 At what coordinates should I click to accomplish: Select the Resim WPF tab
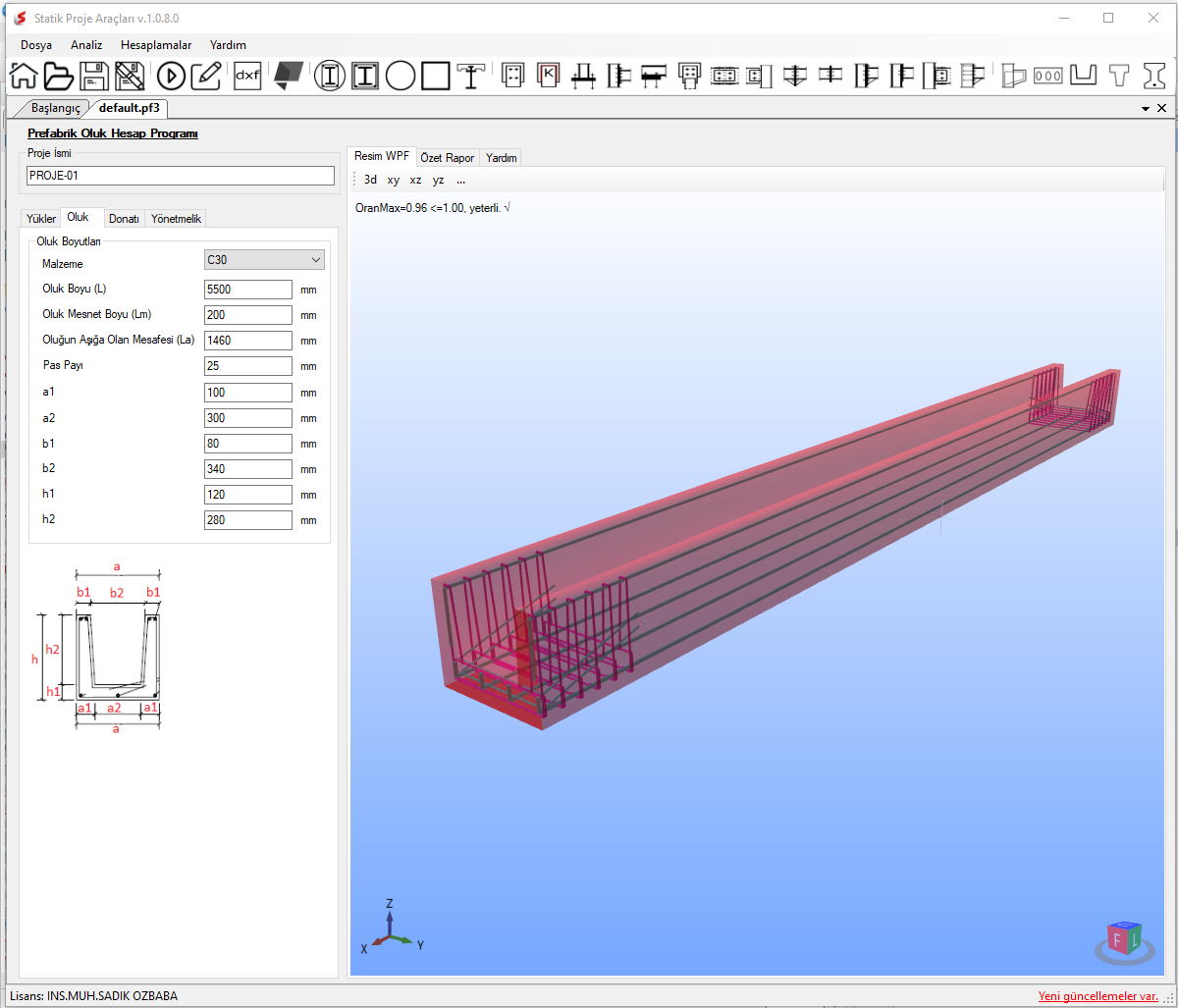(x=382, y=156)
